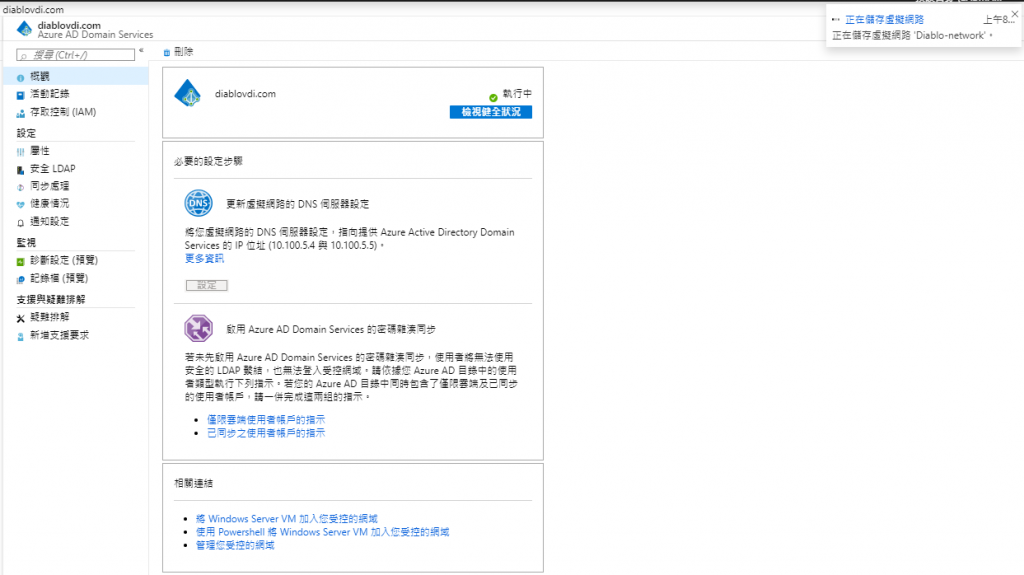Click the 活動記錄 activity log icon
Viewport: 1024px width, 575px height.
pyautogui.click(x=20, y=95)
